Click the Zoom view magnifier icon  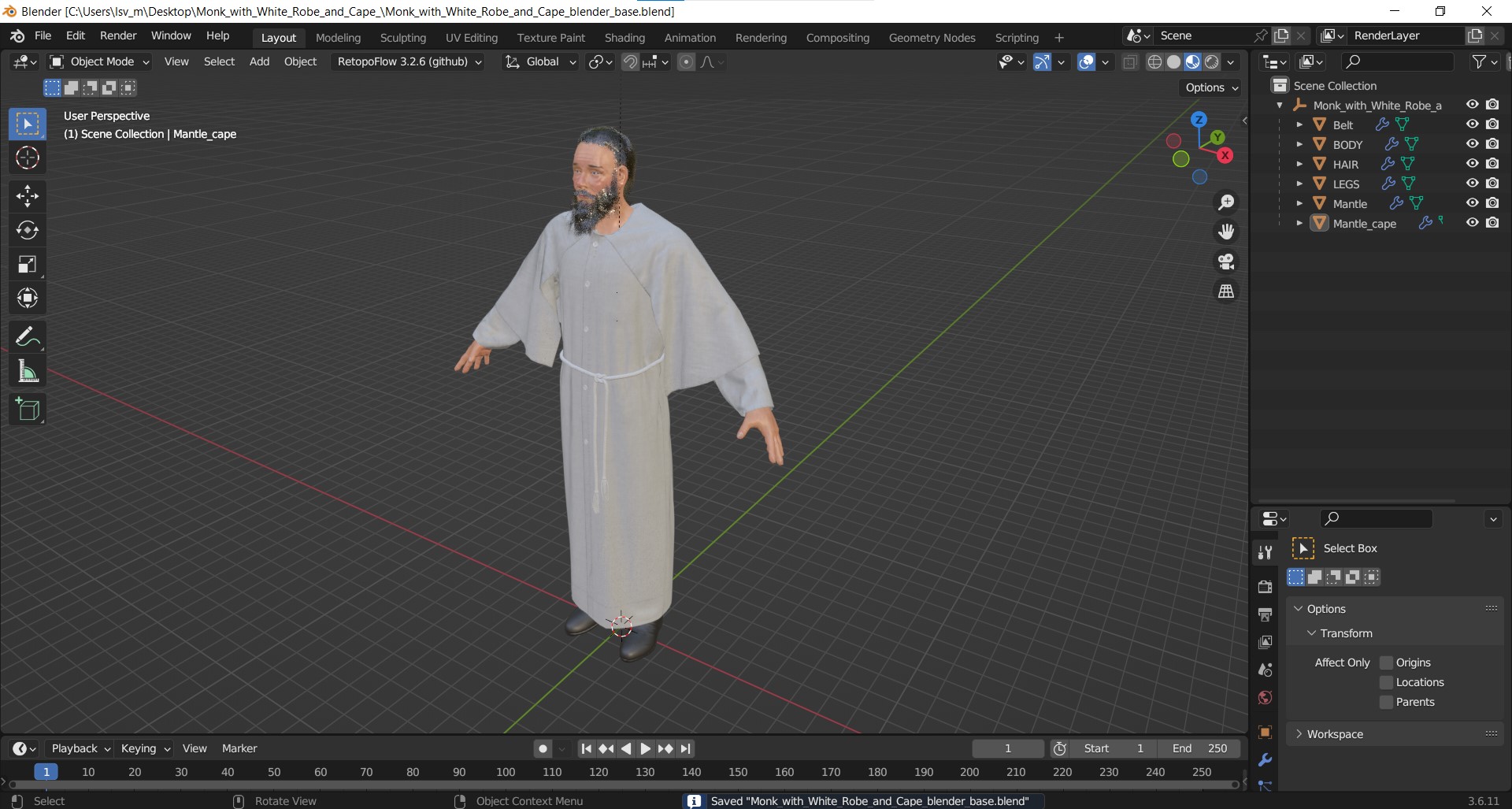(x=1226, y=202)
